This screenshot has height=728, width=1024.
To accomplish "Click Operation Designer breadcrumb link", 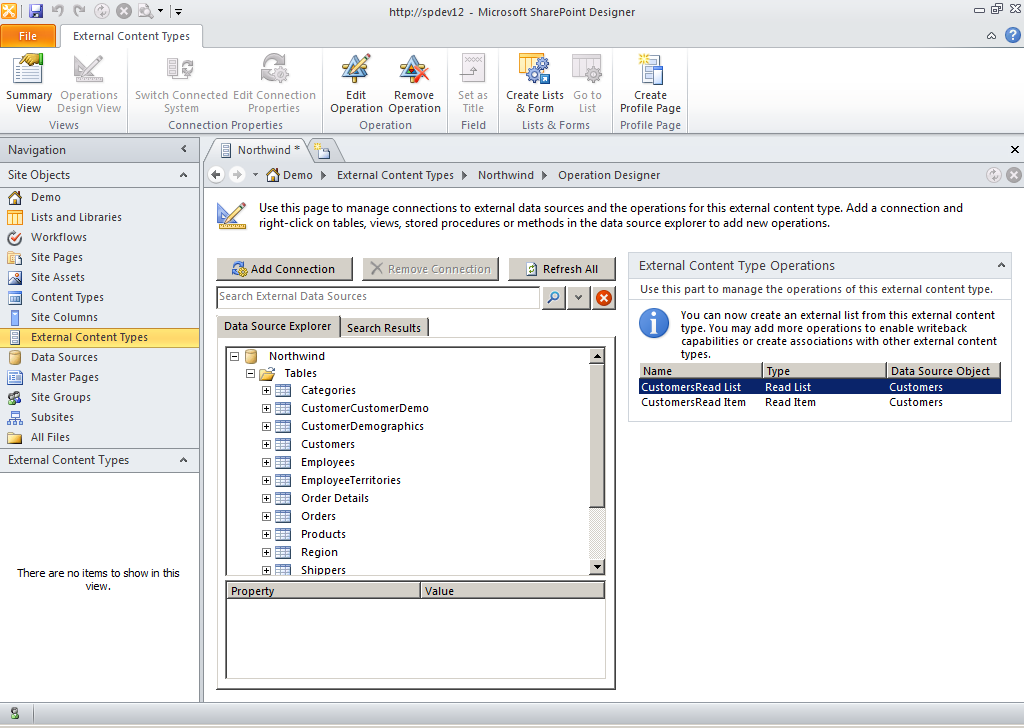I will [609, 175].
